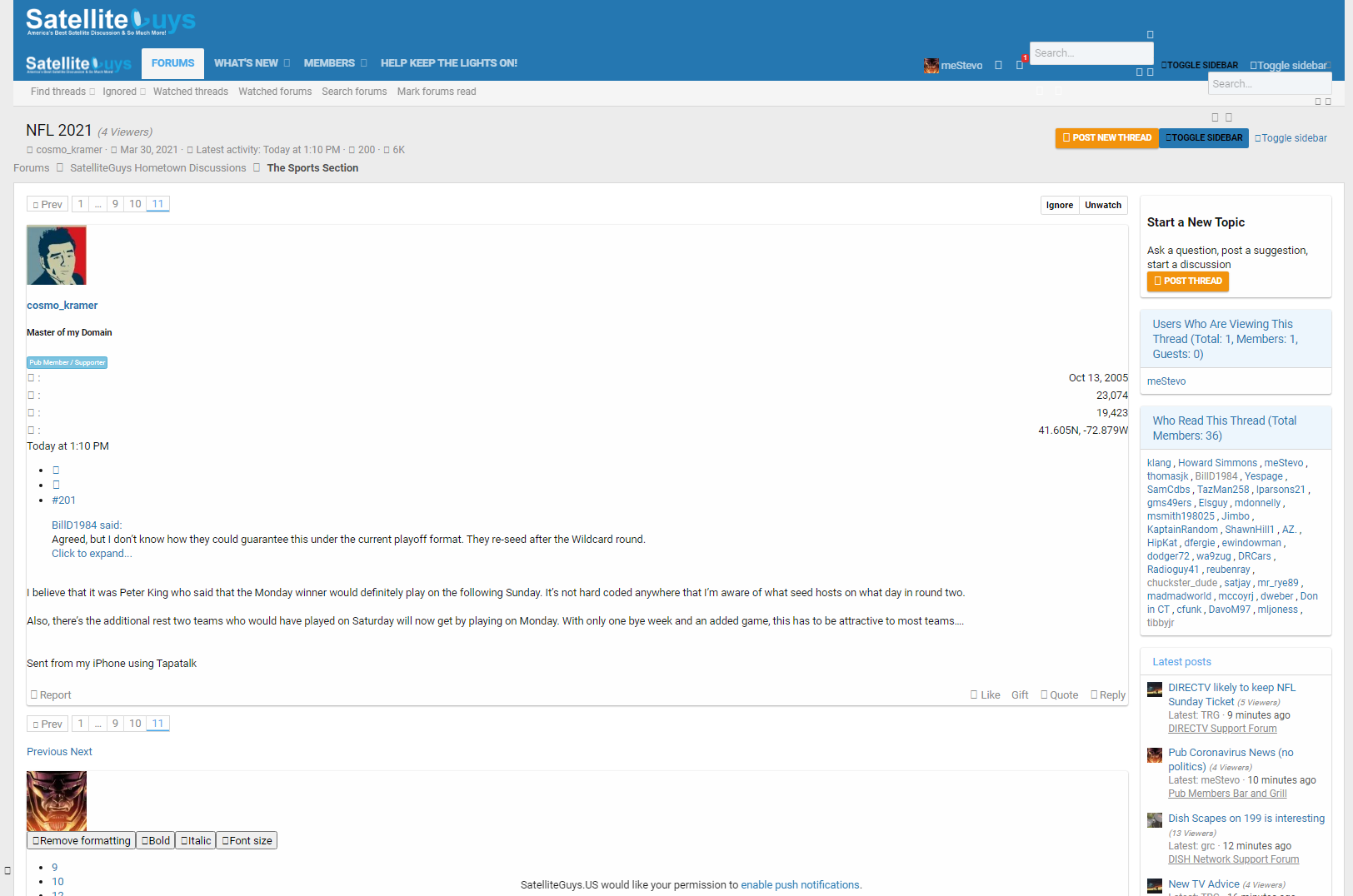Click Remove formatting editor button
The width and height of the screenshot is (1353, 896).
tap(81, 841)
